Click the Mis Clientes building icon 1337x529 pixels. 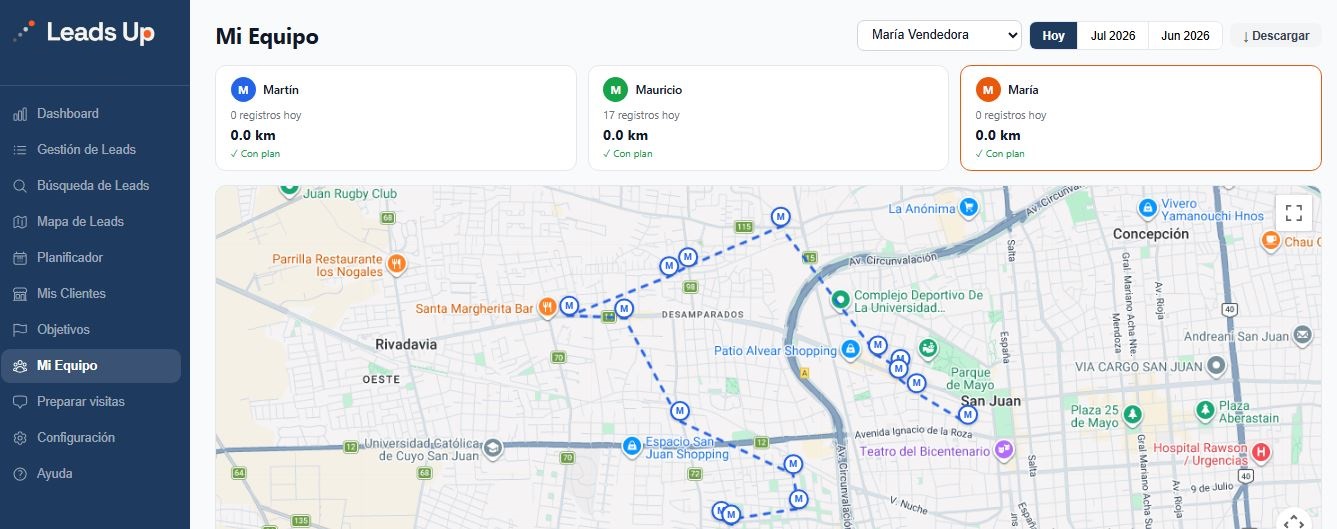[x=20, y=294]
